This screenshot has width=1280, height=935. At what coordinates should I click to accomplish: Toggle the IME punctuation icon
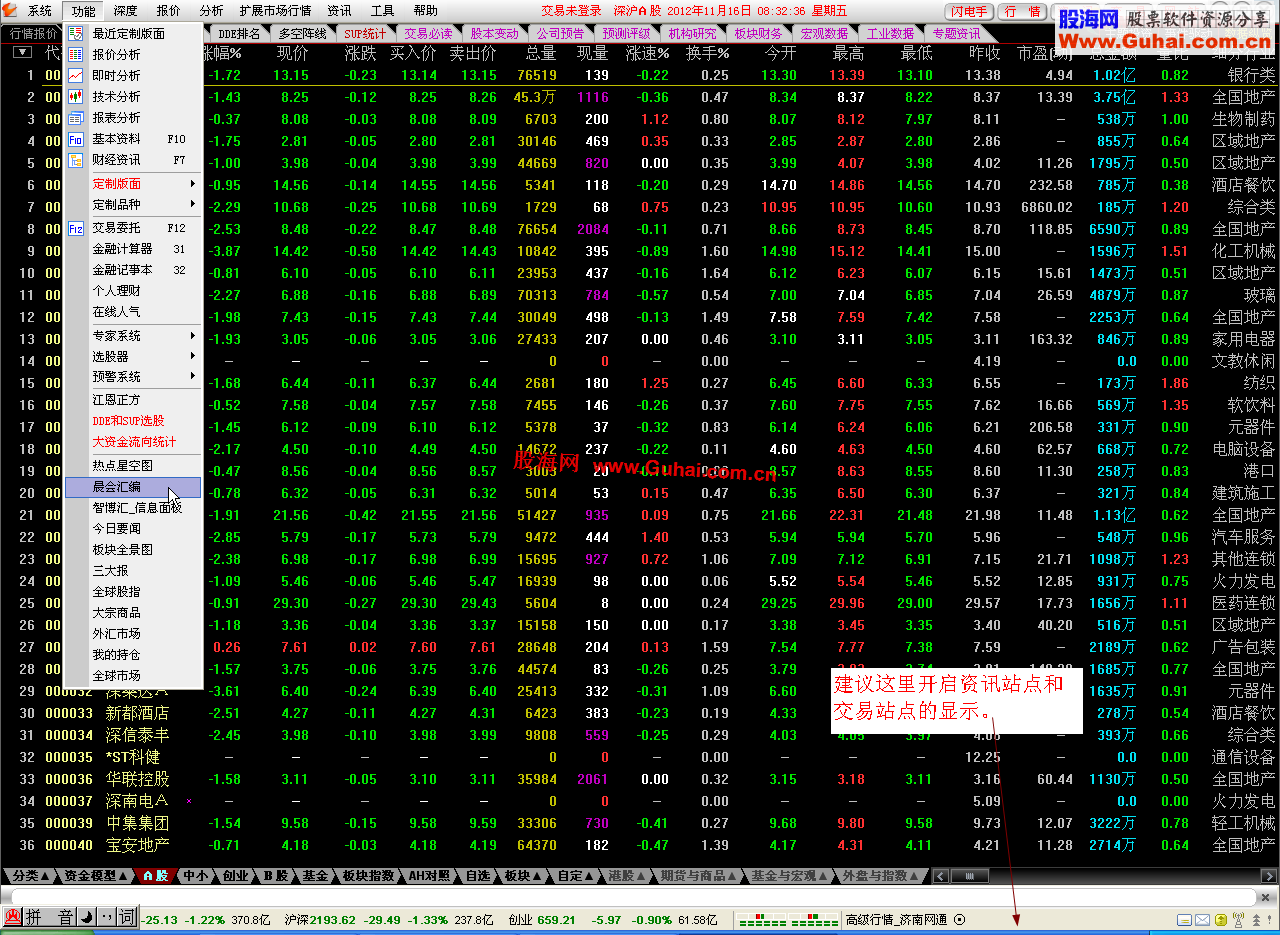coord(107,917)
